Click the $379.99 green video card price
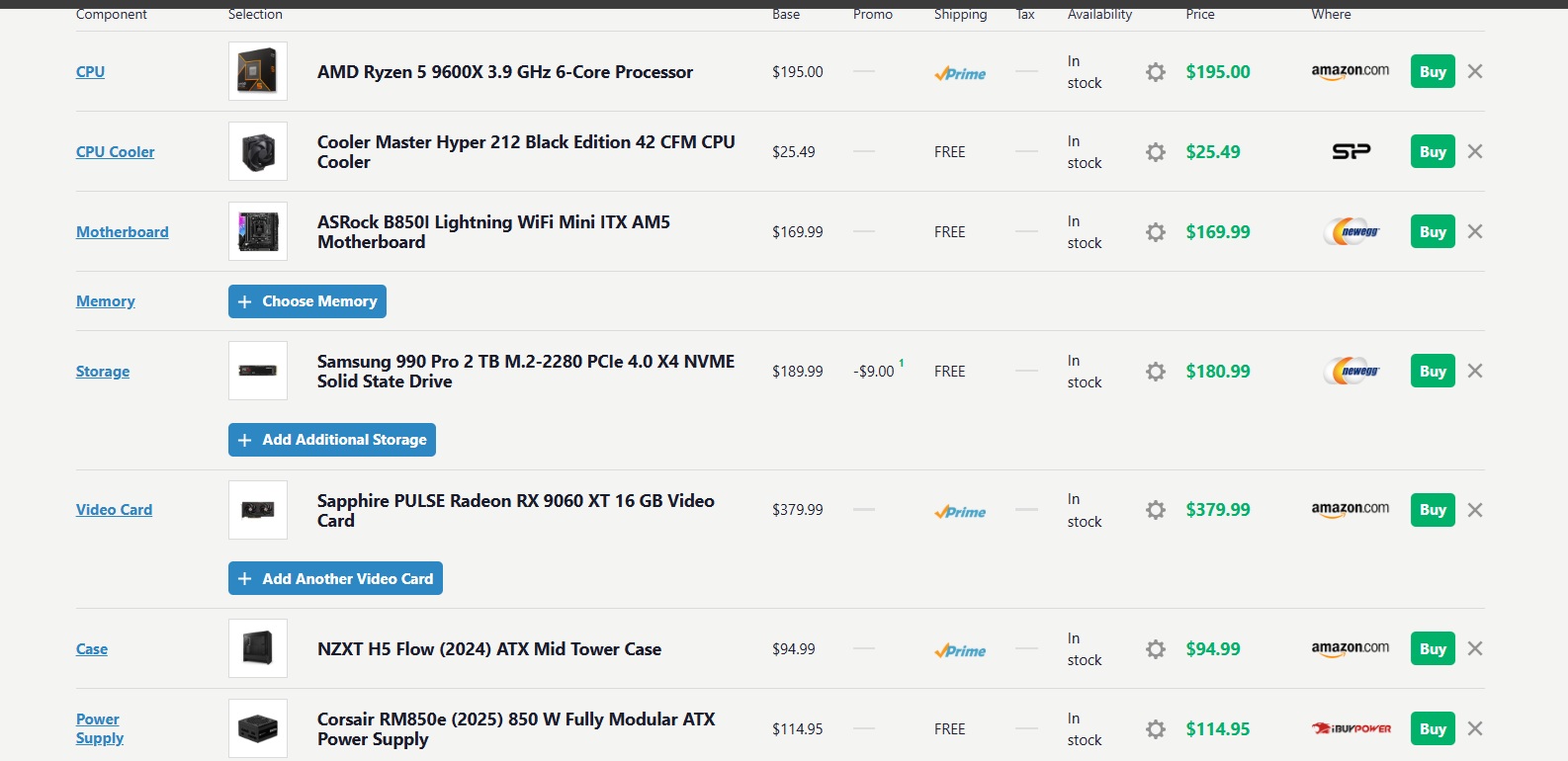 pyautogui.click(x=1218, y=510)
